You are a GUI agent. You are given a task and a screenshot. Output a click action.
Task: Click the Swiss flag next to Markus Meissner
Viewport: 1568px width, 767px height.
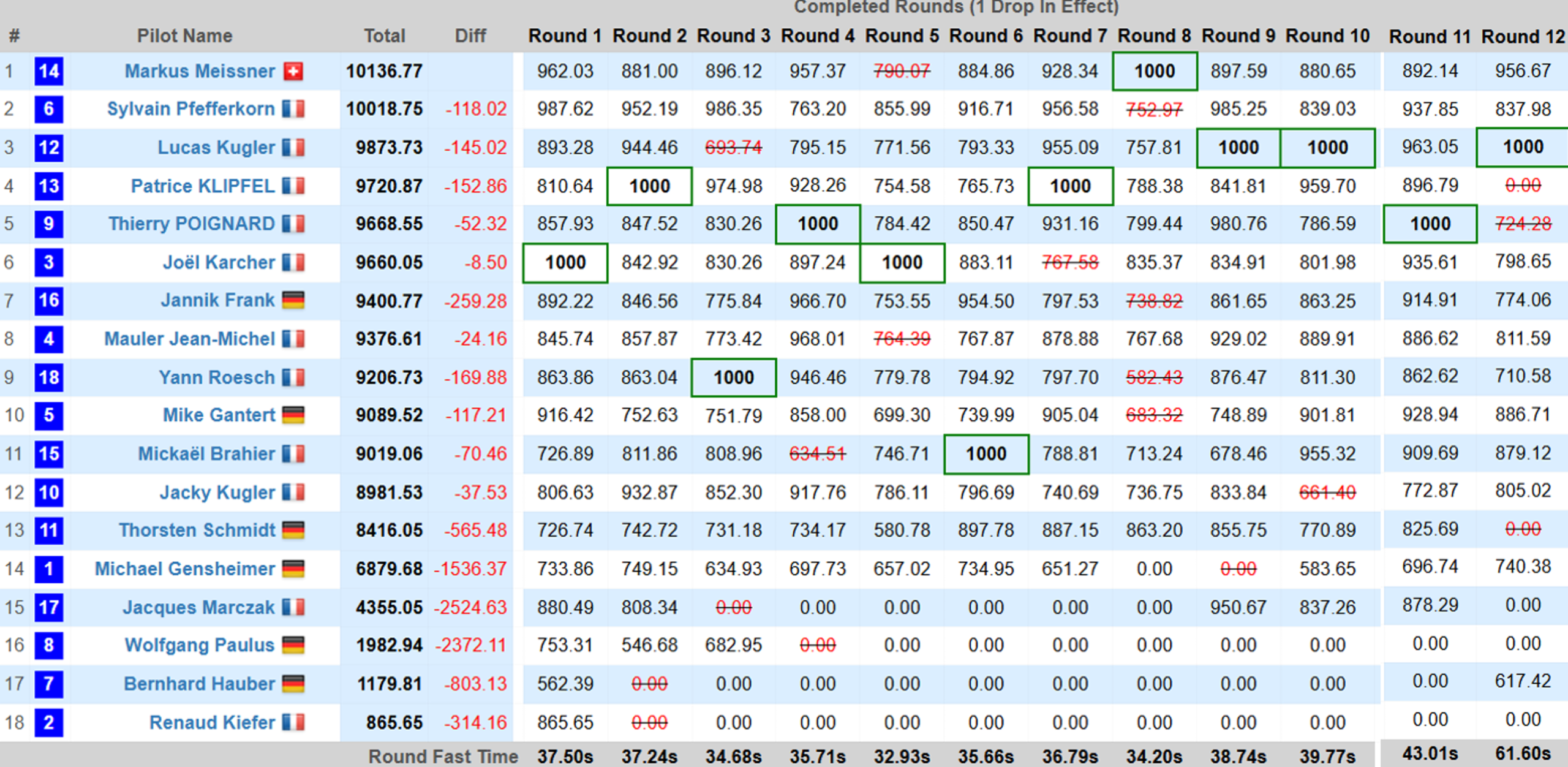tap(293, 71)
